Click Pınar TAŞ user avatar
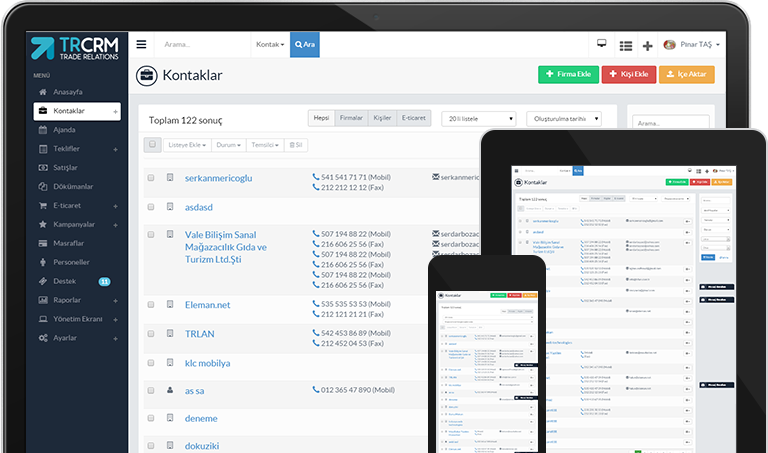 pyautogui.click(x=669, y=45)
